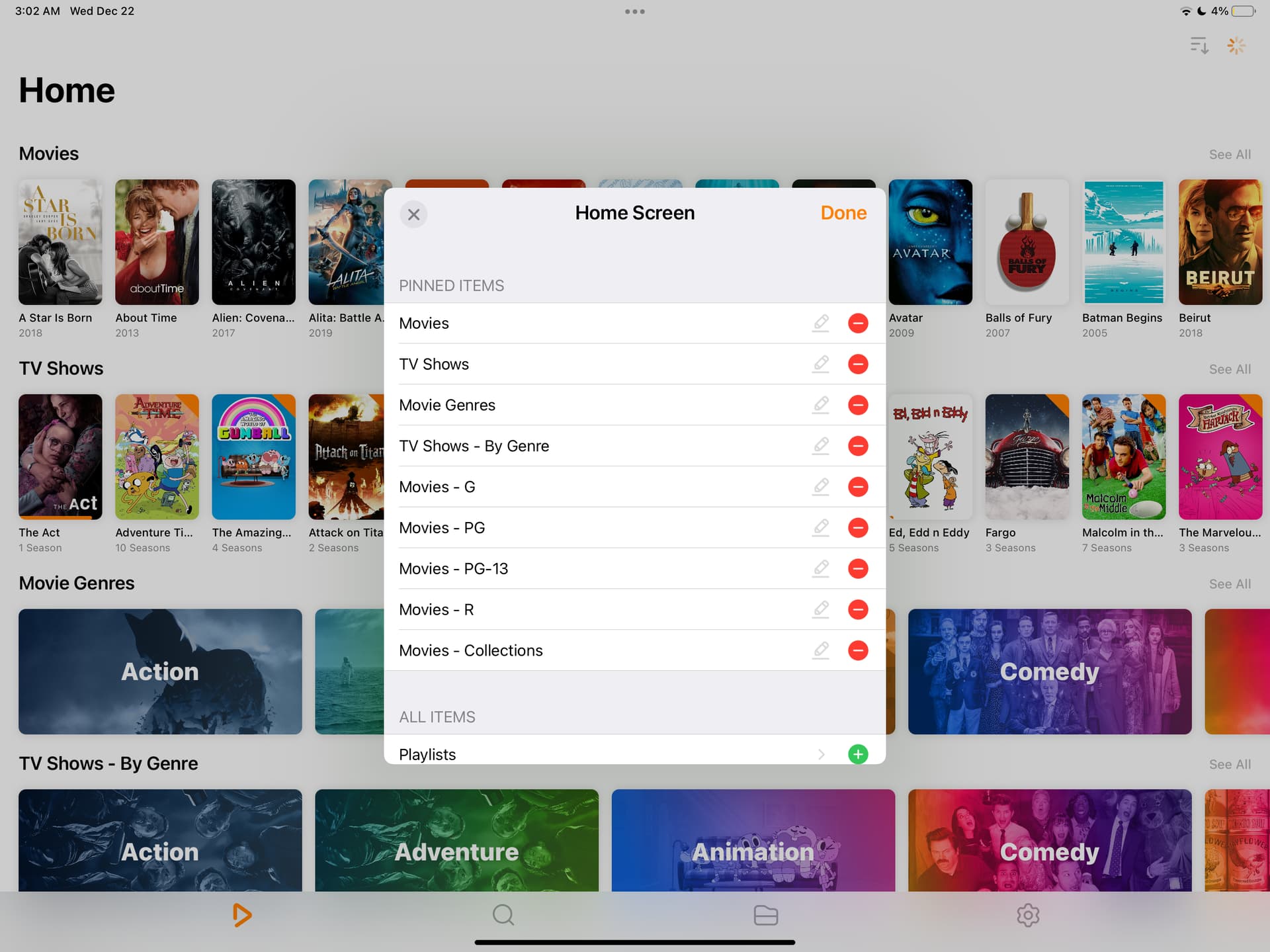Tap Done in Home Screen dialog
The height and width of the screenshot is (952, 1270).
click(x=843, y=213)
